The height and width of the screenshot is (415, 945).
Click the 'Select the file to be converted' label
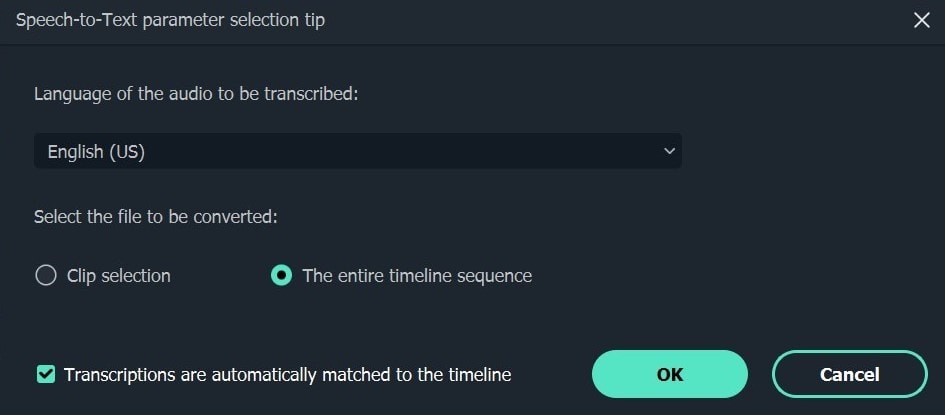tap(155, 217)
